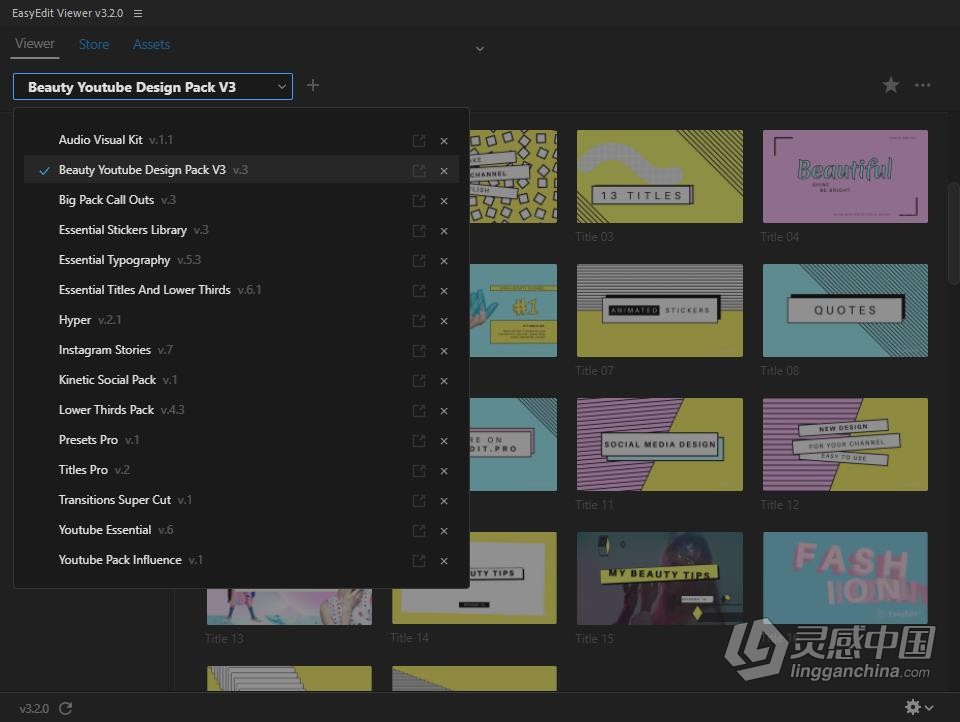Click Essential Stickers Library open-external icon
Image resolution: width=960 pixels, height=722 pixels.
pyautogui.click(x=419, y=231)
